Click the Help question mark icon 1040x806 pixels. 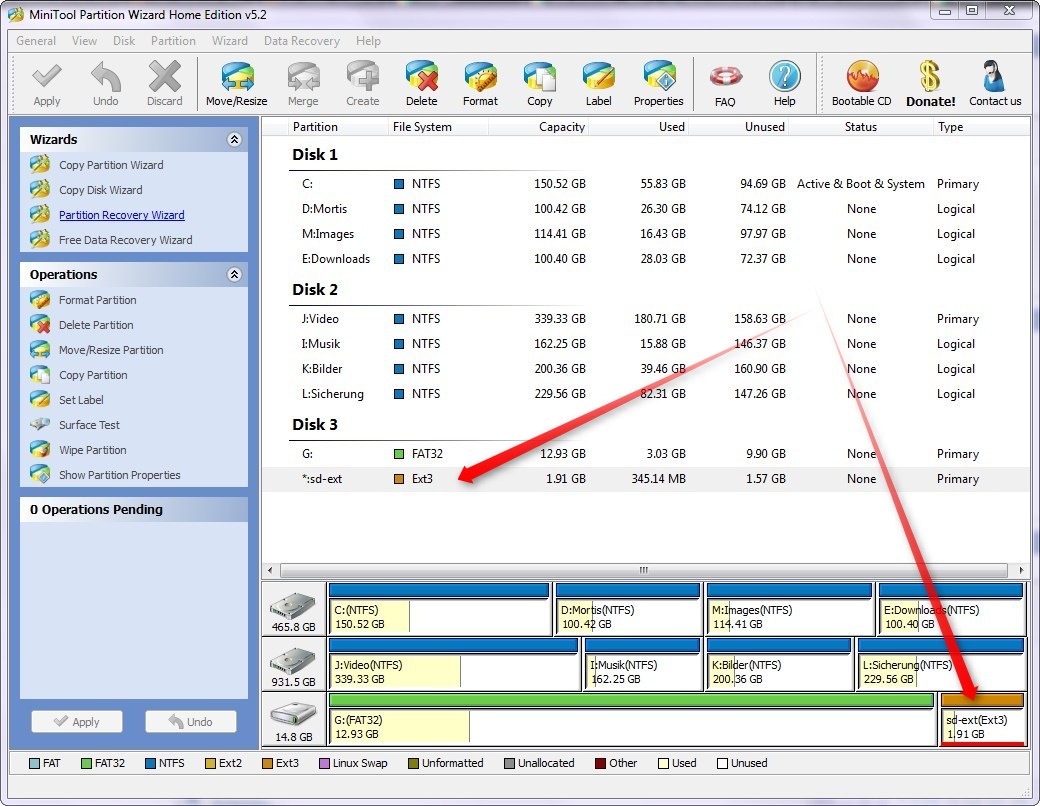click(x=785, y=76)
